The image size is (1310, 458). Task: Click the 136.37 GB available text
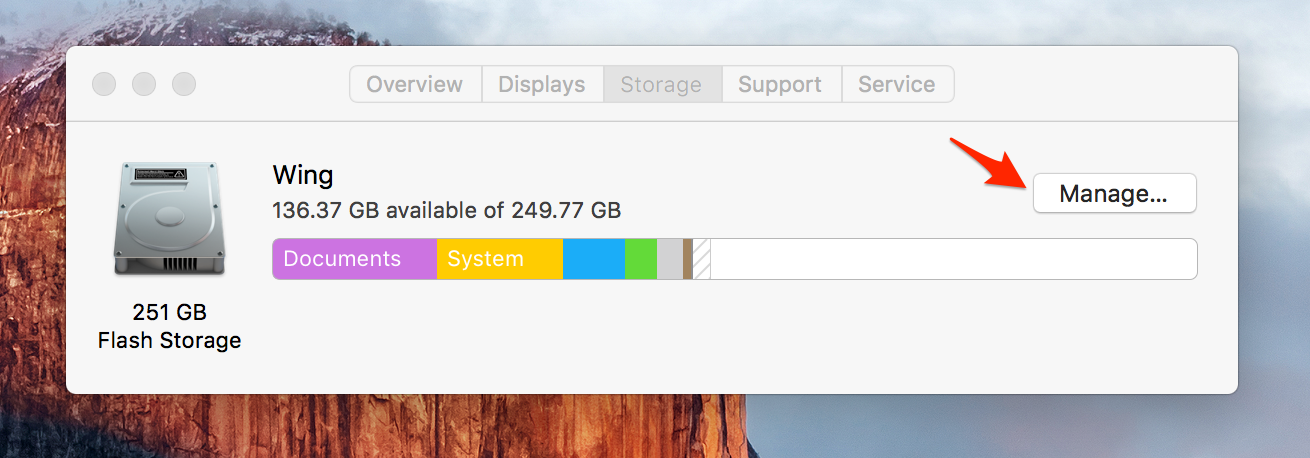click(x=446, y=211)
